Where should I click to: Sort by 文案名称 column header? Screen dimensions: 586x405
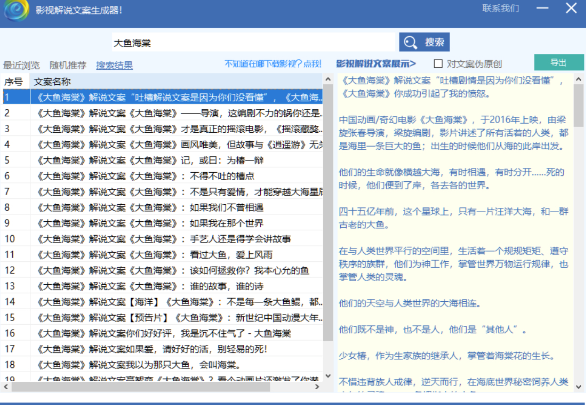[x=176, y=81]
